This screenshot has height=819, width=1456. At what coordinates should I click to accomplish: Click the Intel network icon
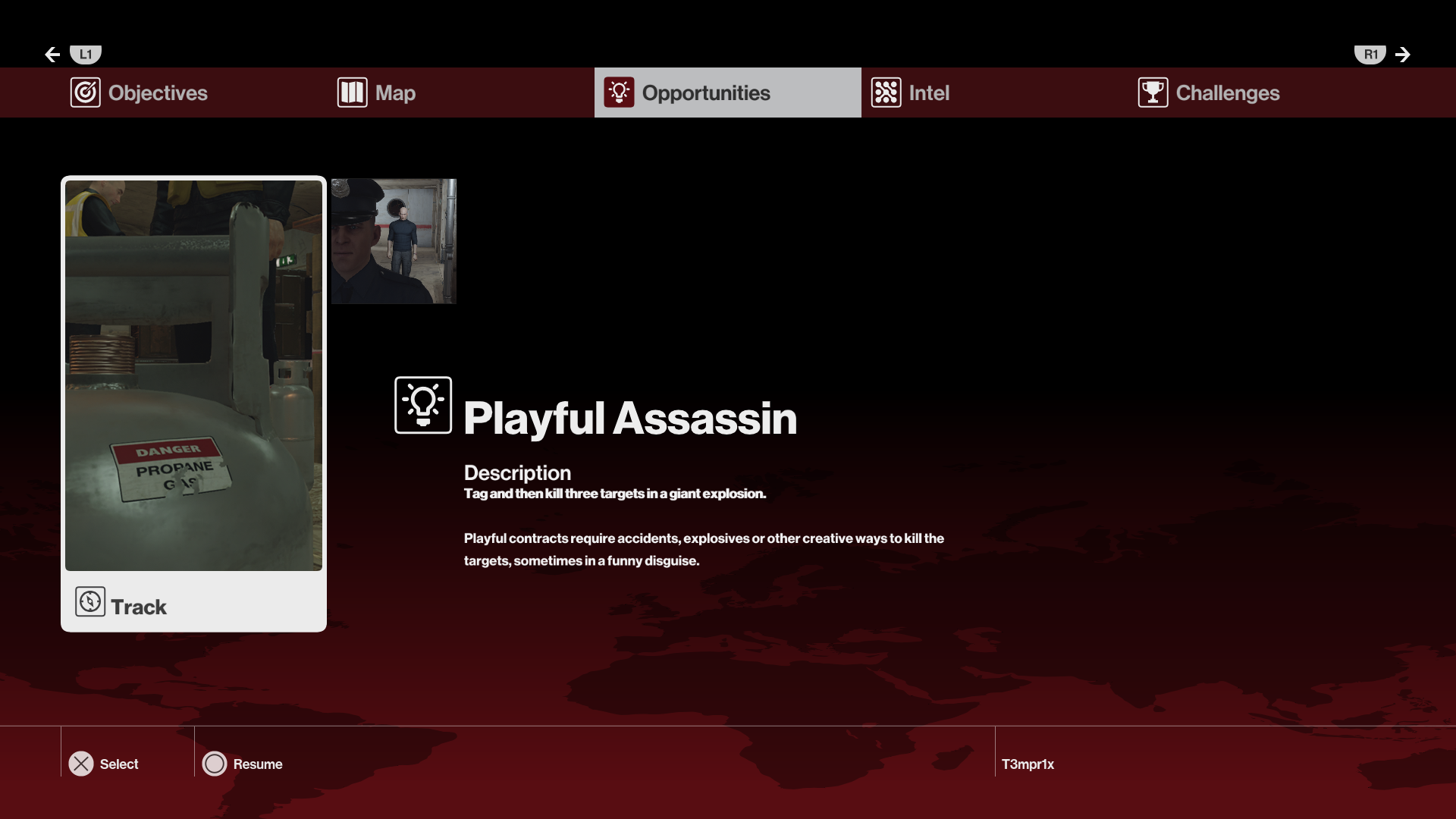click(x=886, y=93)
